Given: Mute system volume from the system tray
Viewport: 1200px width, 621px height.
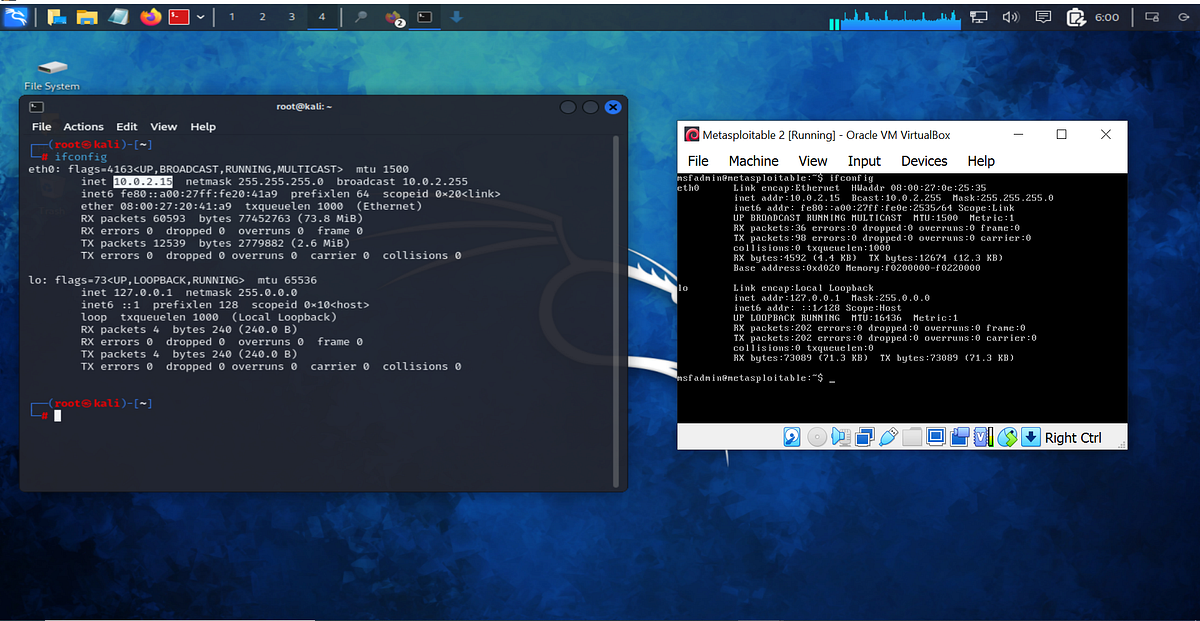Looking at the screenshot, I should 1012,15.
